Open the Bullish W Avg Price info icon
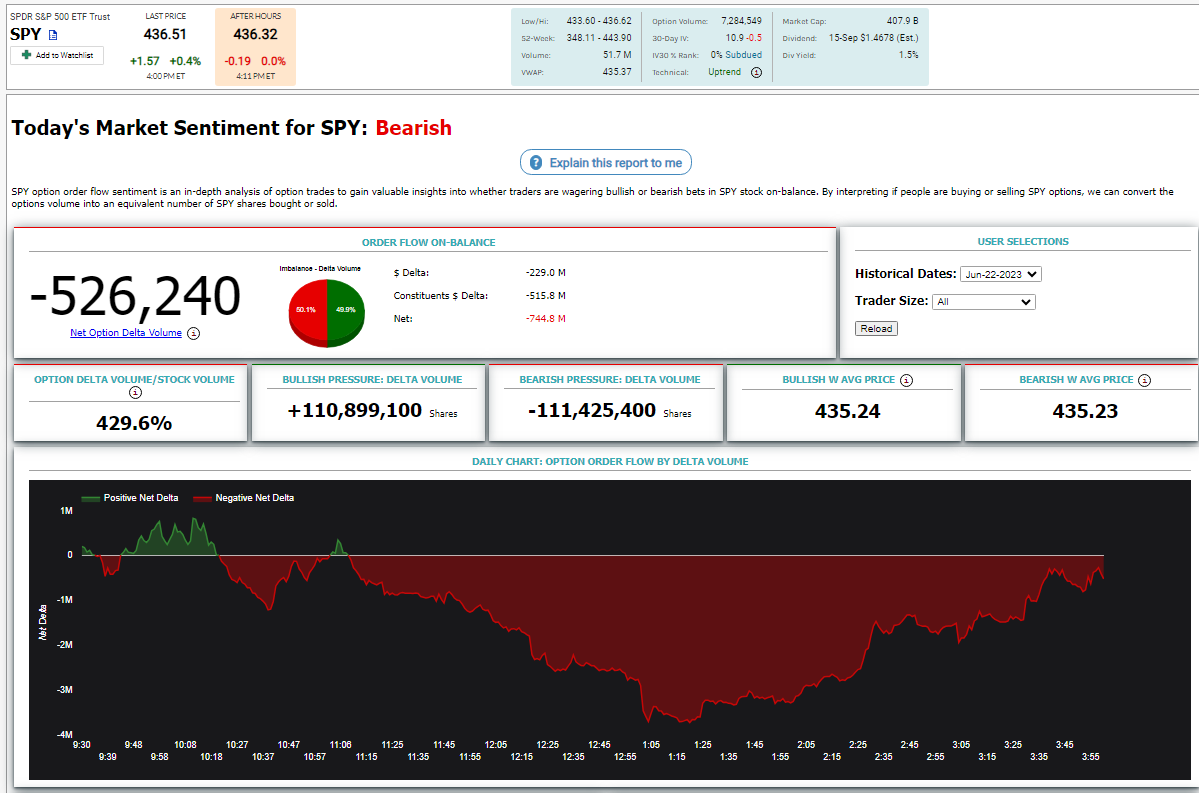 pos(906,380)
